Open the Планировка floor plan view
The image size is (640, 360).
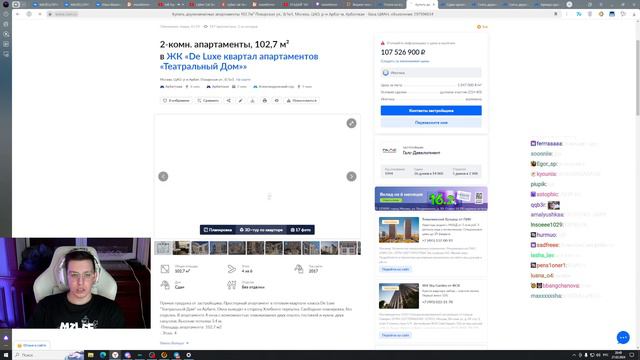click(x=218, y=230)
